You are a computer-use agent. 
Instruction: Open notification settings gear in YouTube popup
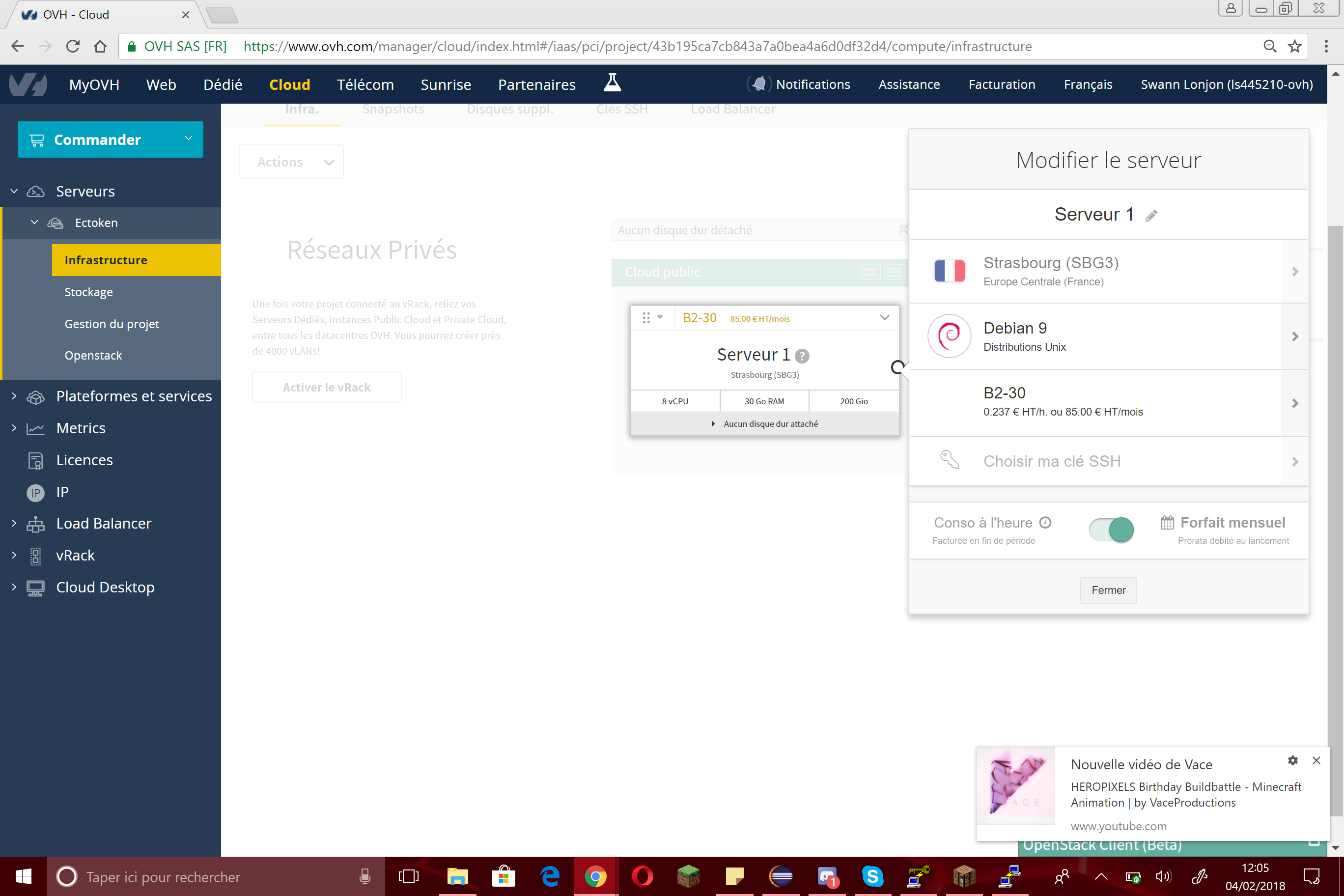[x=1292, y=760]
